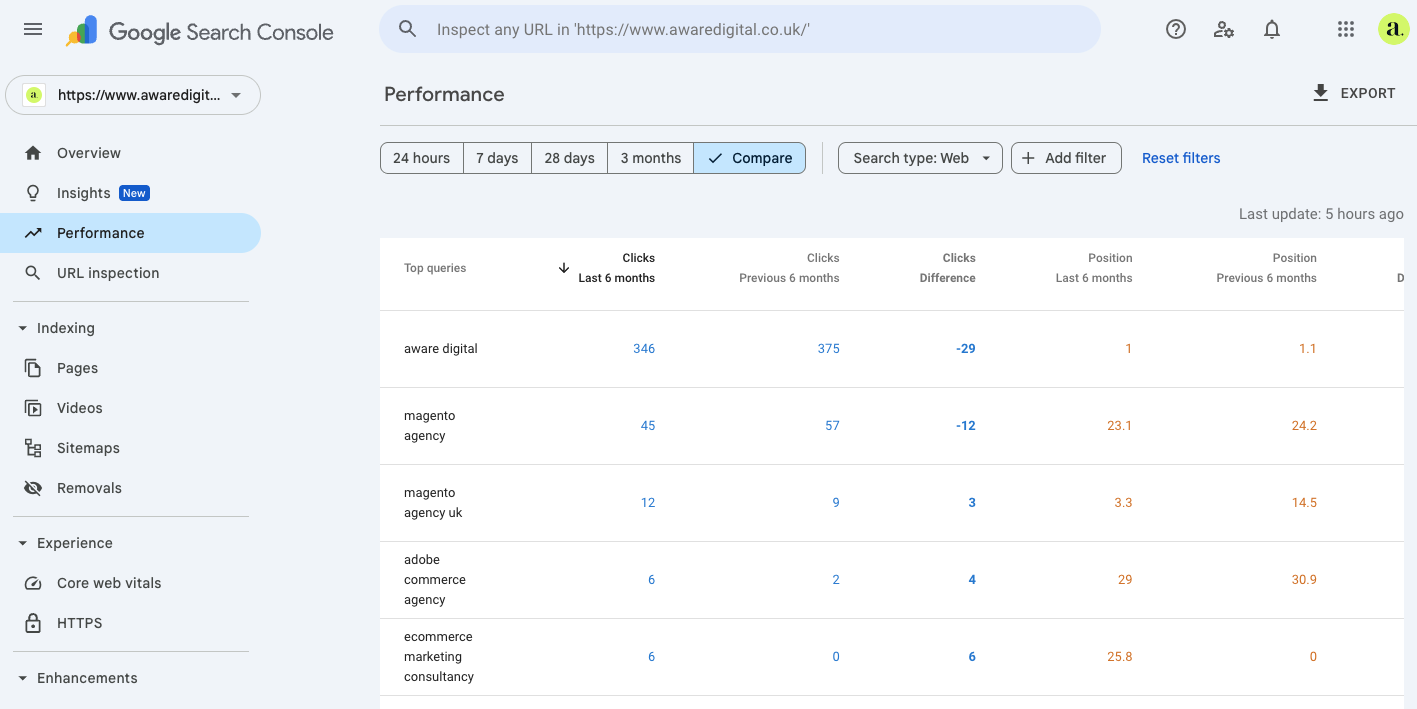Open the notifications bell
Image resolution: width=1417 pixels, height=709 pixels.
click(1272, 29)
